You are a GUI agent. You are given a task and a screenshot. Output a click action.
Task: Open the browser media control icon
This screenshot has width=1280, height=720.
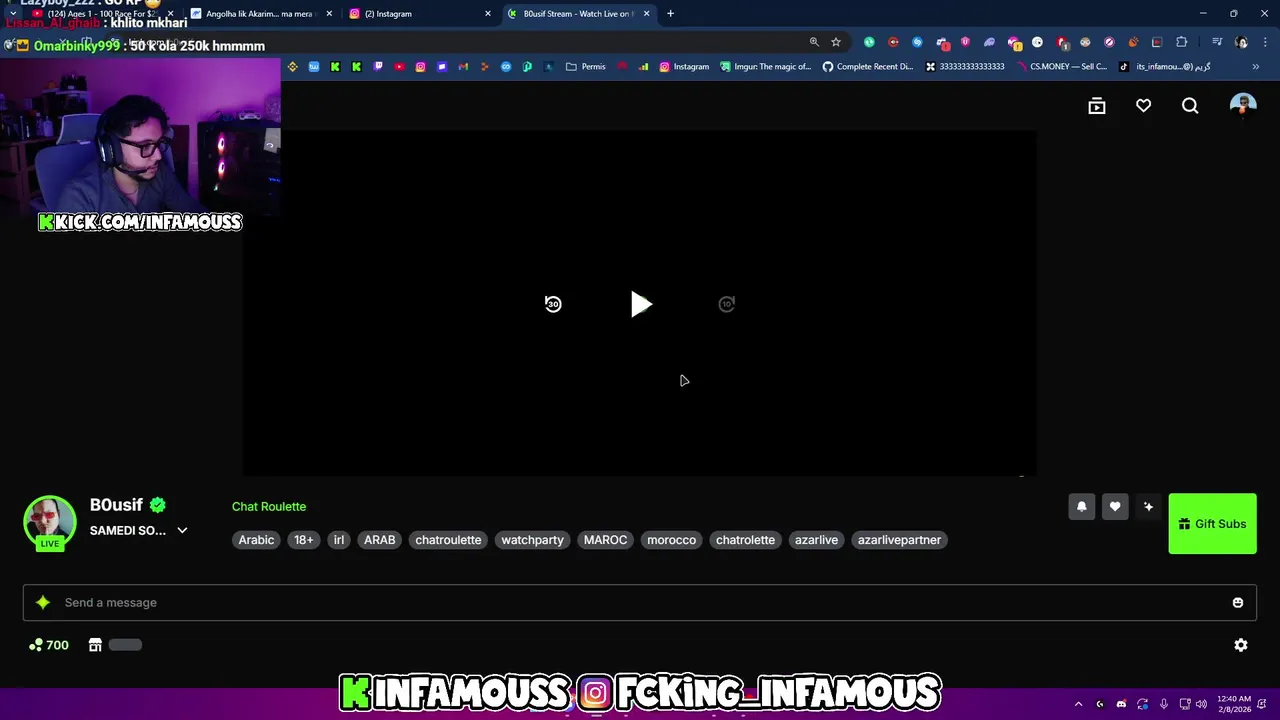(x=1217, y=42)
